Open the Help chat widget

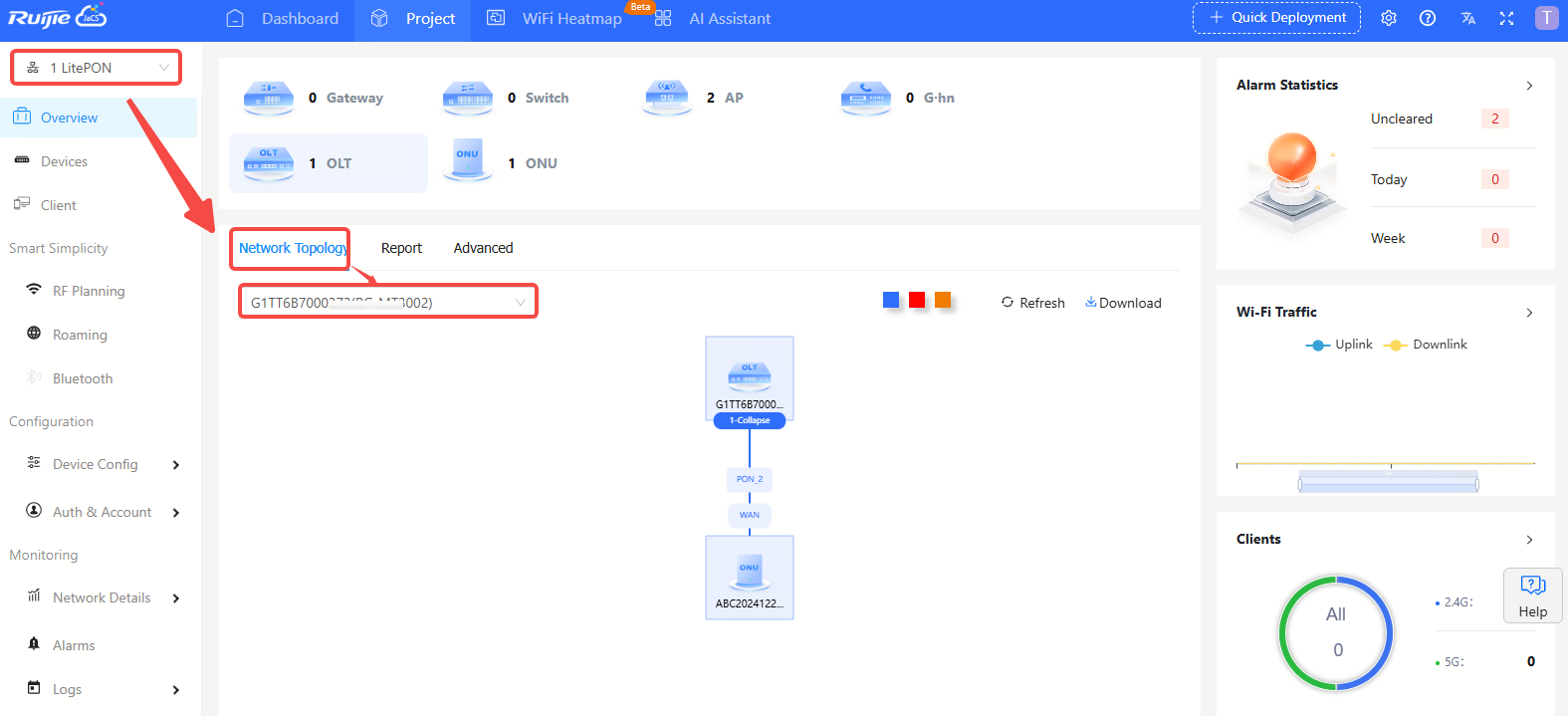click(1532, 596)
